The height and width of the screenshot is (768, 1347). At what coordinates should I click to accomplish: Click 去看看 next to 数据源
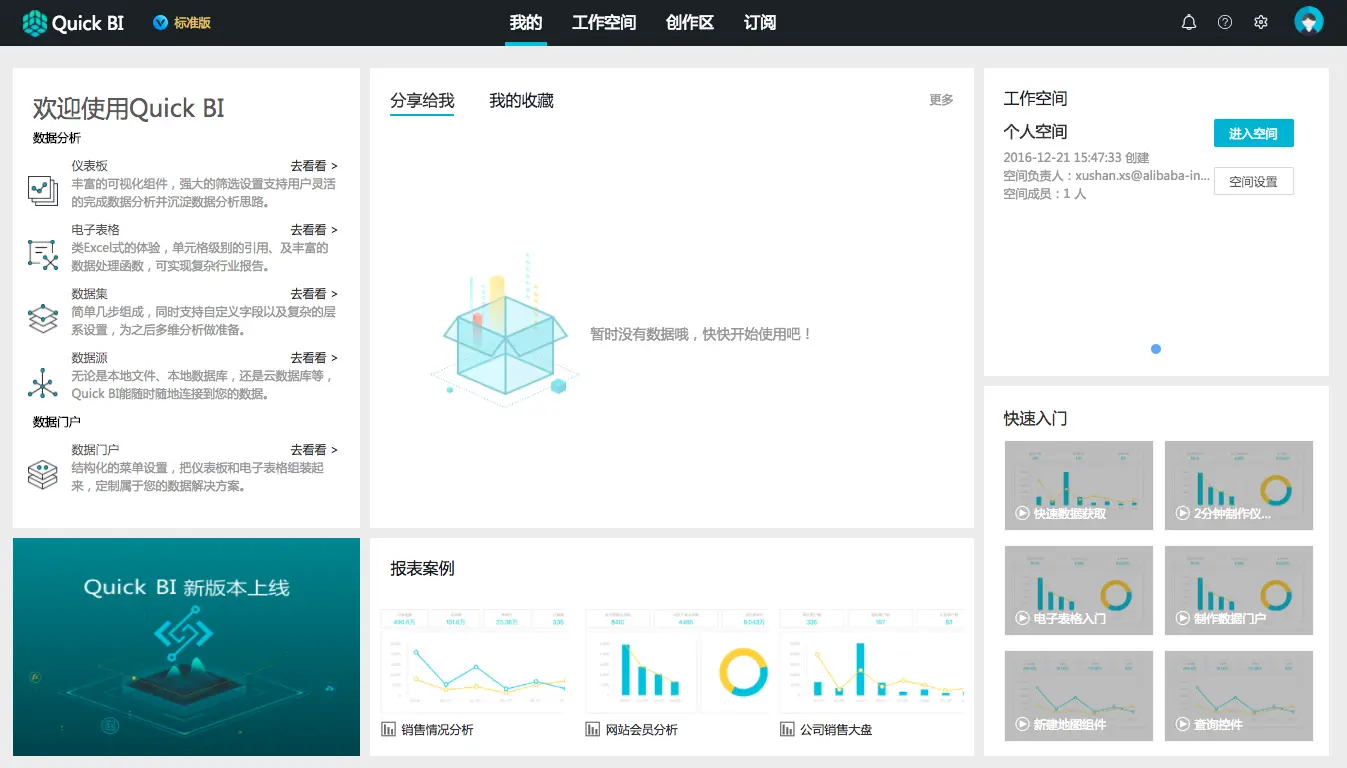coord(314,358)
